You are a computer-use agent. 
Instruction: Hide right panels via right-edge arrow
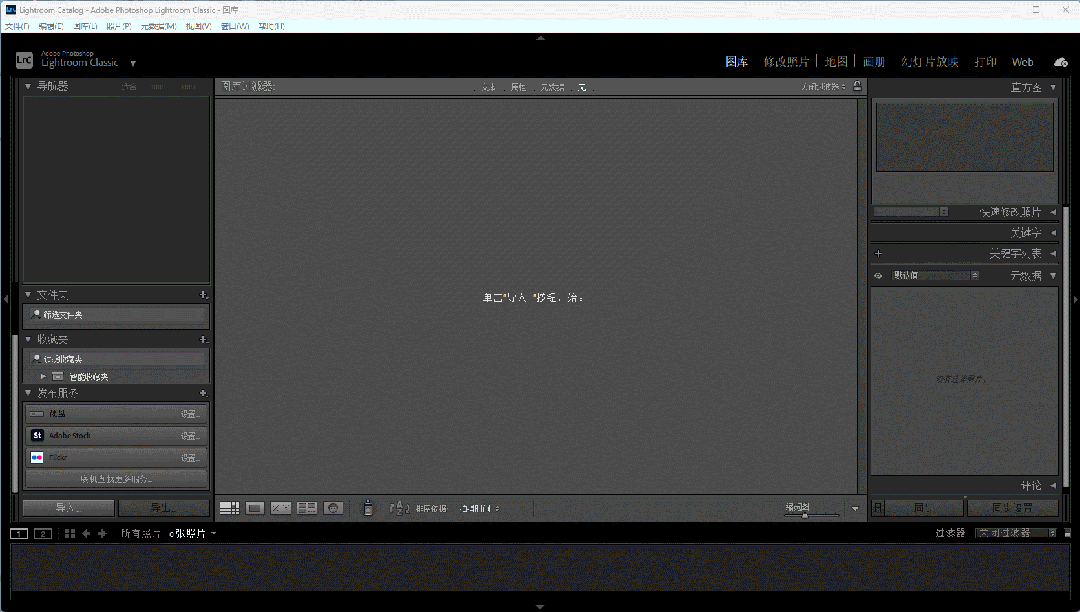(1075, 299)
